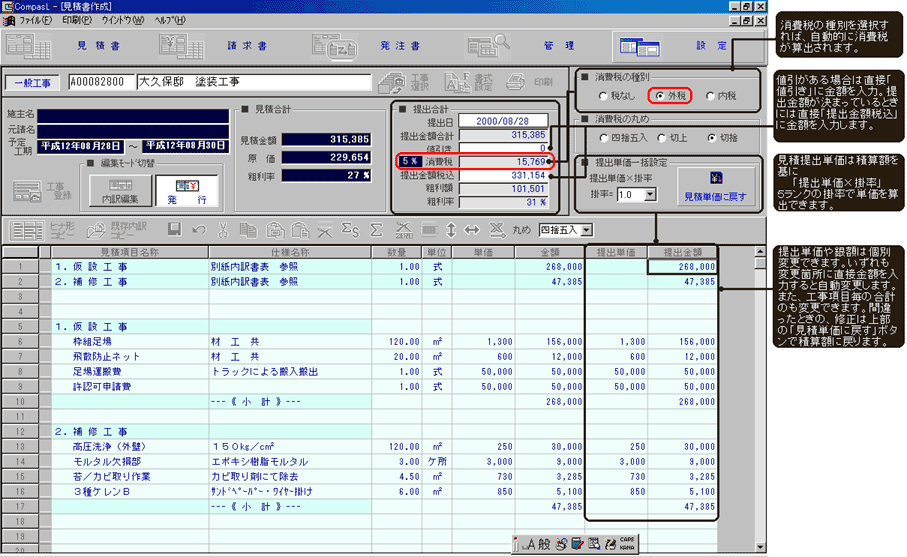The image size is (907, 557).
Task: Switch to 発行 edit mode
Action: click(x=187, y=191)
